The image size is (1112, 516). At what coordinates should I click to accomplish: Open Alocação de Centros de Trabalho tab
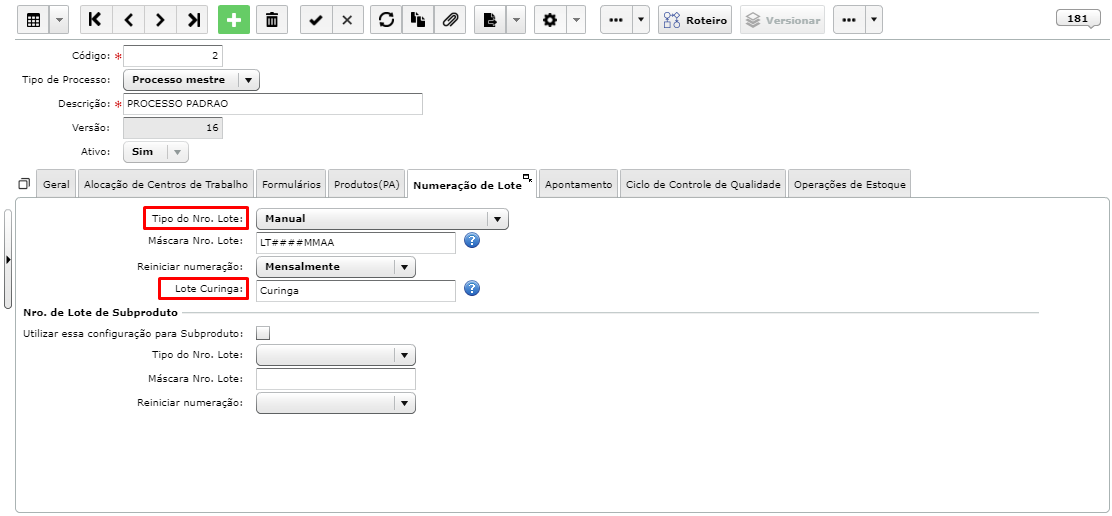[166, 184]
